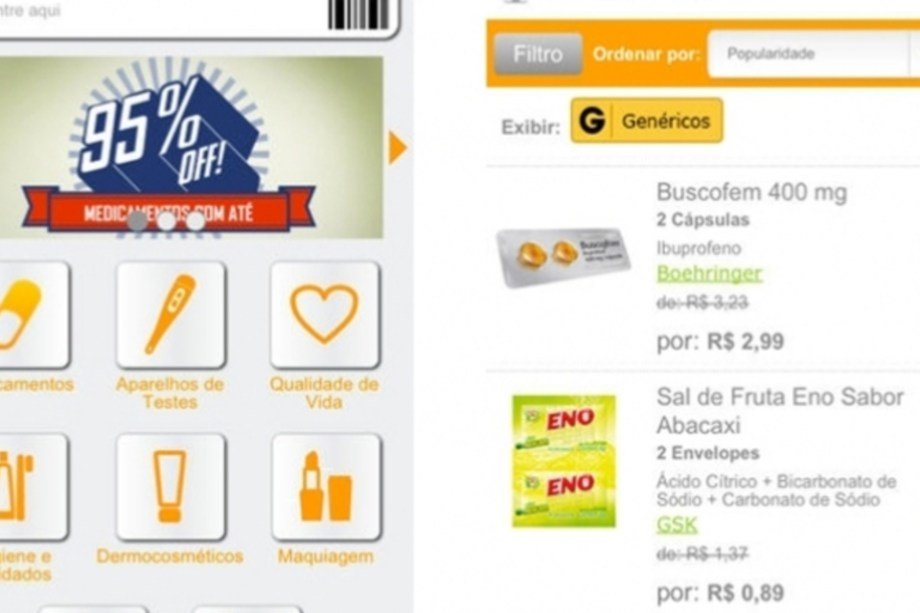This screenshot has height=613, width=920.
Task: Advance banner with orange arrow
Action: coord(397,147)
